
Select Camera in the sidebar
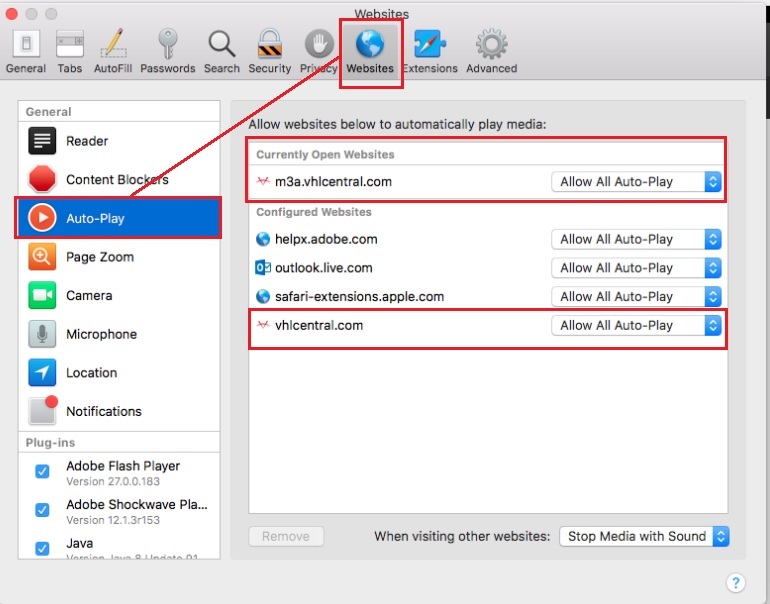[119, 295]
